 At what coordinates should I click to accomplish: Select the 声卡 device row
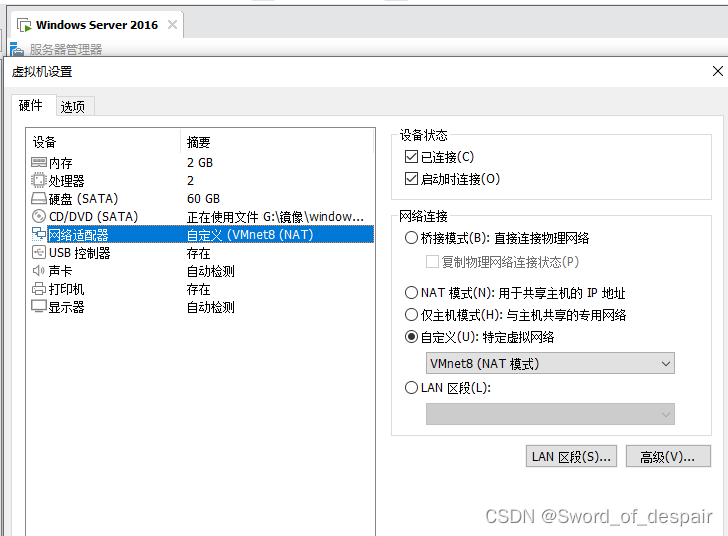pos(202,271)
